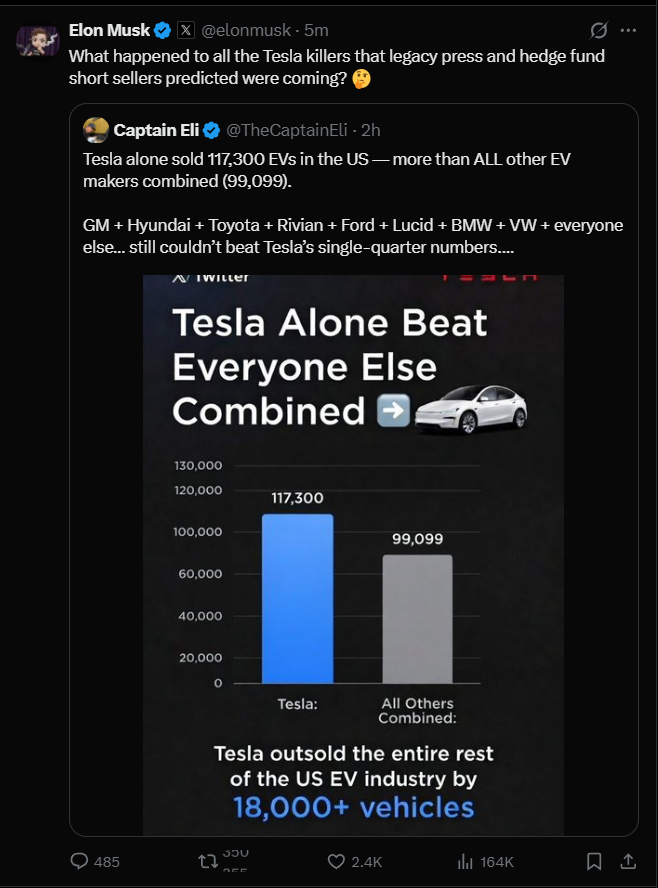View post analytics via the views icon
This screenshot has height=888, width=658.
[x=465, y=861]
